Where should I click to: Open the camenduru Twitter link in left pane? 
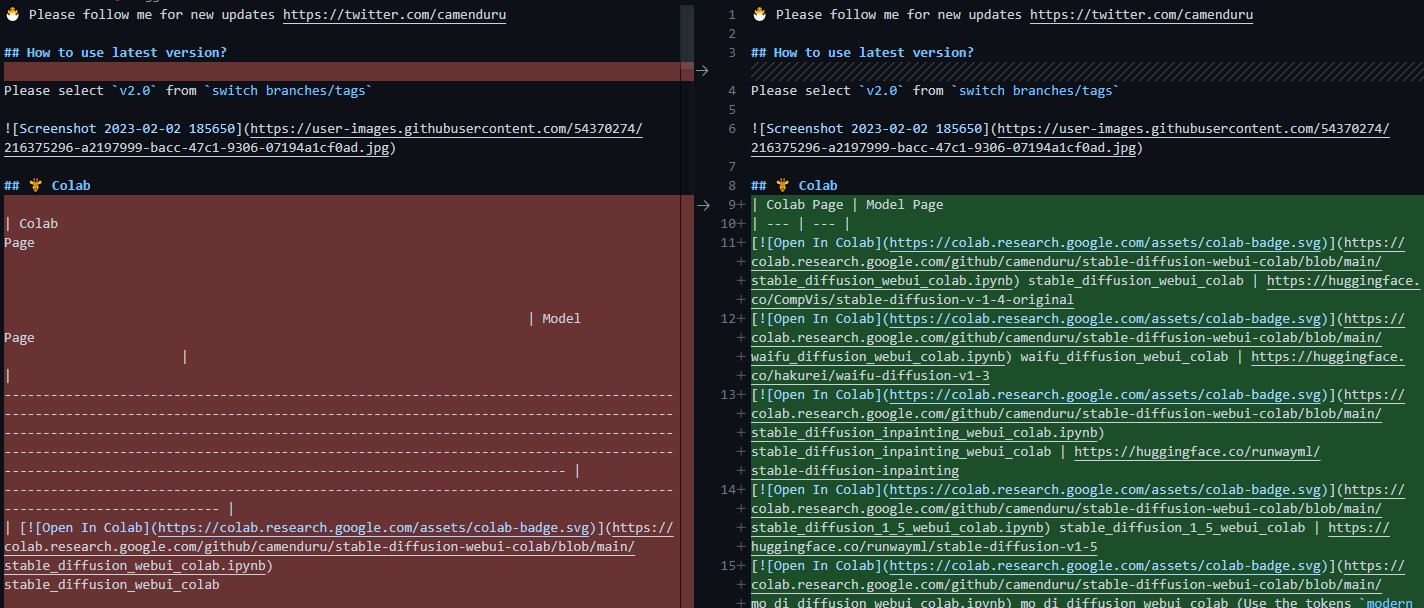pos(394,14)
